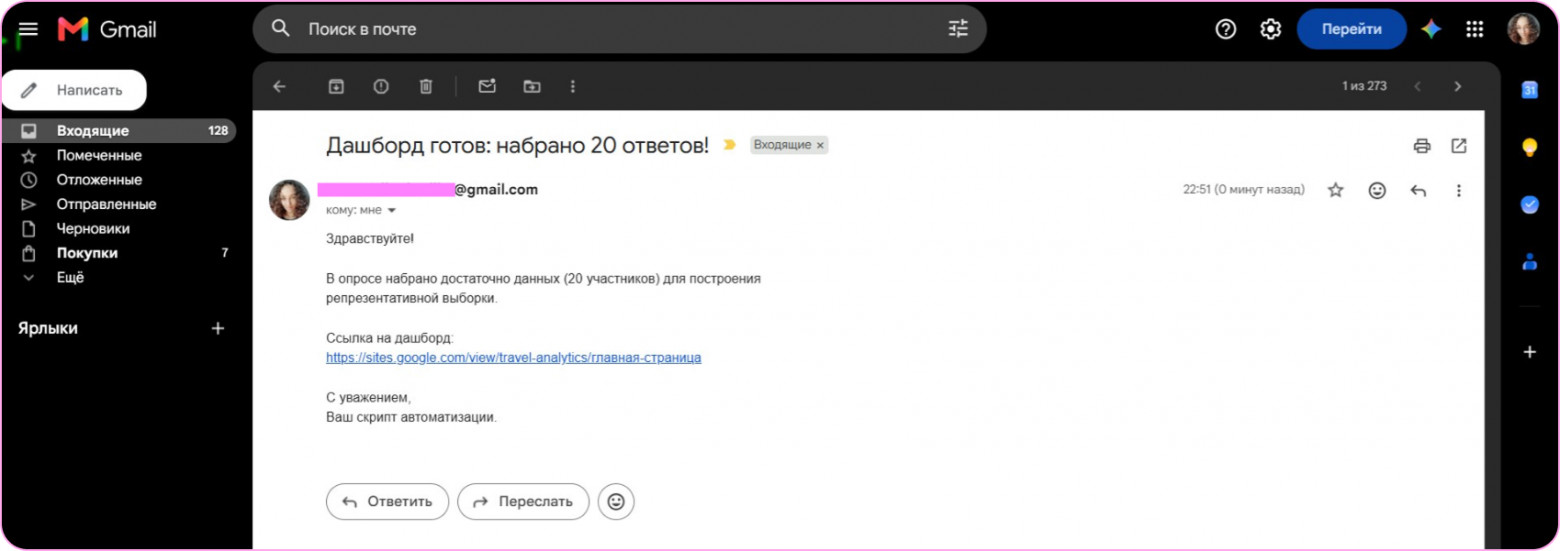Add an emoji reaction beside the reply arrow
Screen dimensions: 1560x551
click(x=1377, y=190)
